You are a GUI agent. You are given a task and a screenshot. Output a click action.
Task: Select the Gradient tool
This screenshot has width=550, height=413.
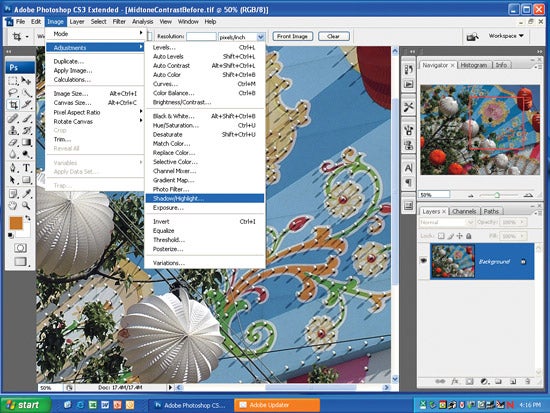tap(26, 142)
